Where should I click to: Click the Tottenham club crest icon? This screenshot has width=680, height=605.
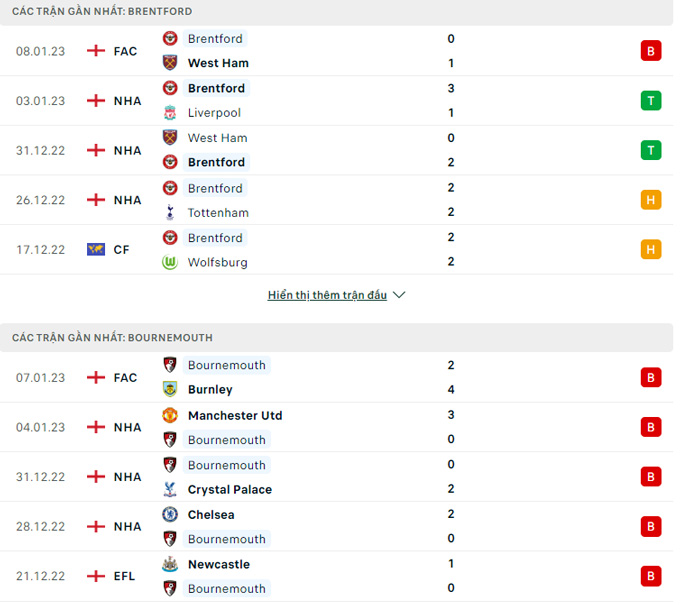pos(170,213)
